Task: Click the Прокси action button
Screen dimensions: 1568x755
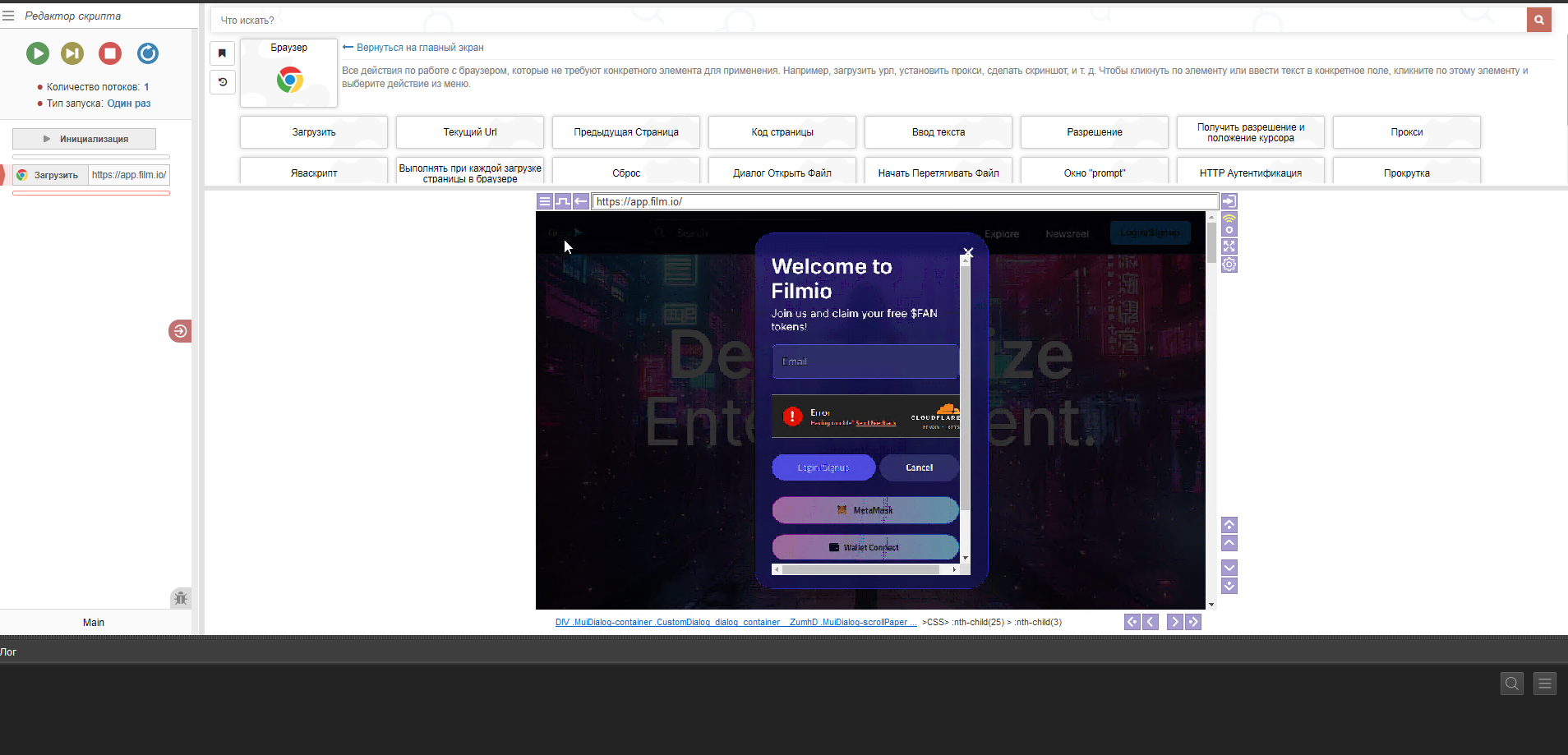Action: 1406,132
